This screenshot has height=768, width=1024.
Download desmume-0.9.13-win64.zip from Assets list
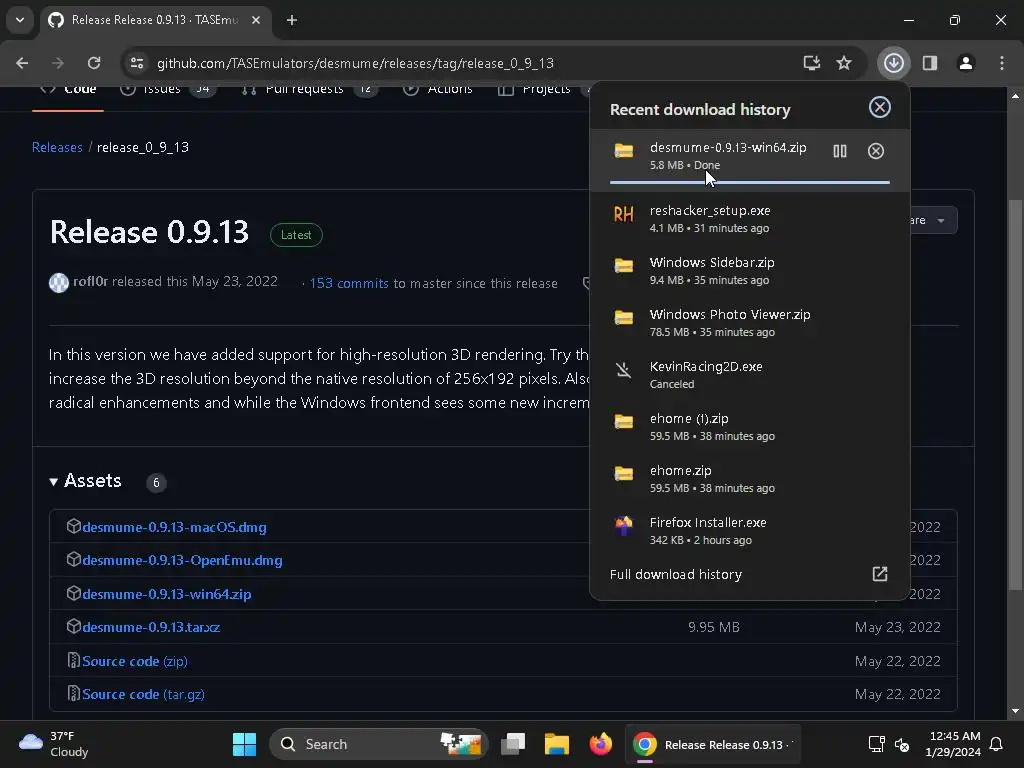point(167,594)
